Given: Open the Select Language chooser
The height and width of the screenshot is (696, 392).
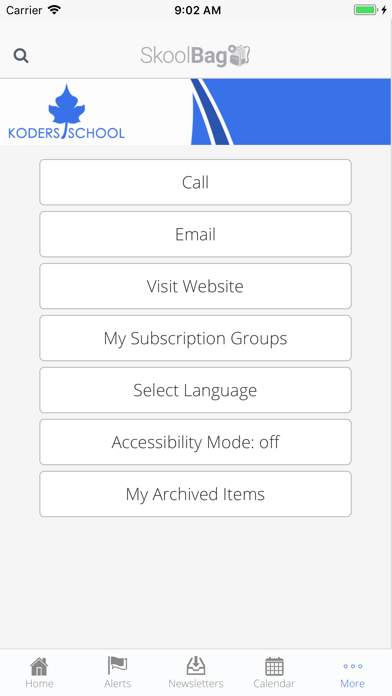Looking at the screenshot, I should tap(195, 390).
